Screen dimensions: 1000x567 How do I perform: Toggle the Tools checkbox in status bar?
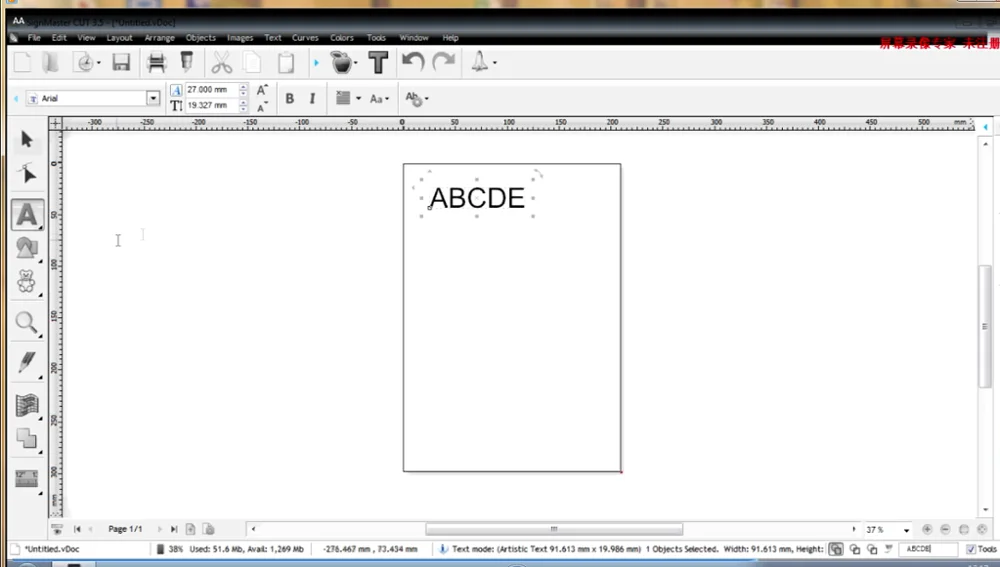pyautogui.click(x=971, y=549)
